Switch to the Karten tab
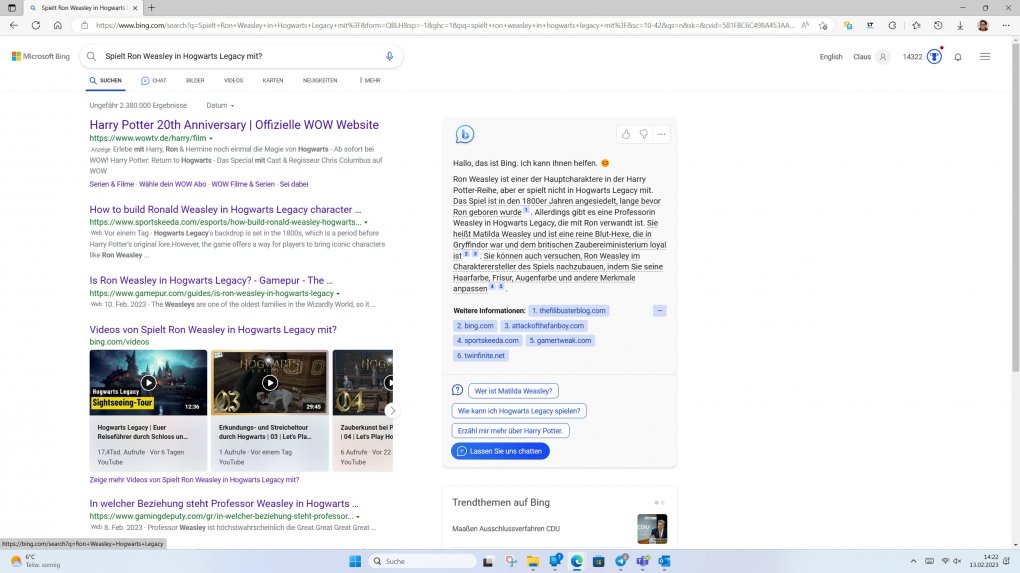 pos(273,81)
